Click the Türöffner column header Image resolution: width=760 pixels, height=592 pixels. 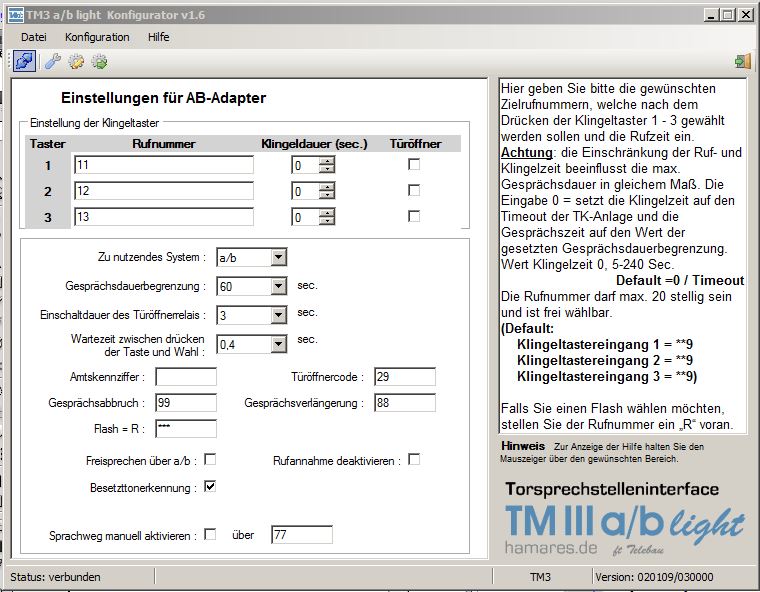point(415,144)
